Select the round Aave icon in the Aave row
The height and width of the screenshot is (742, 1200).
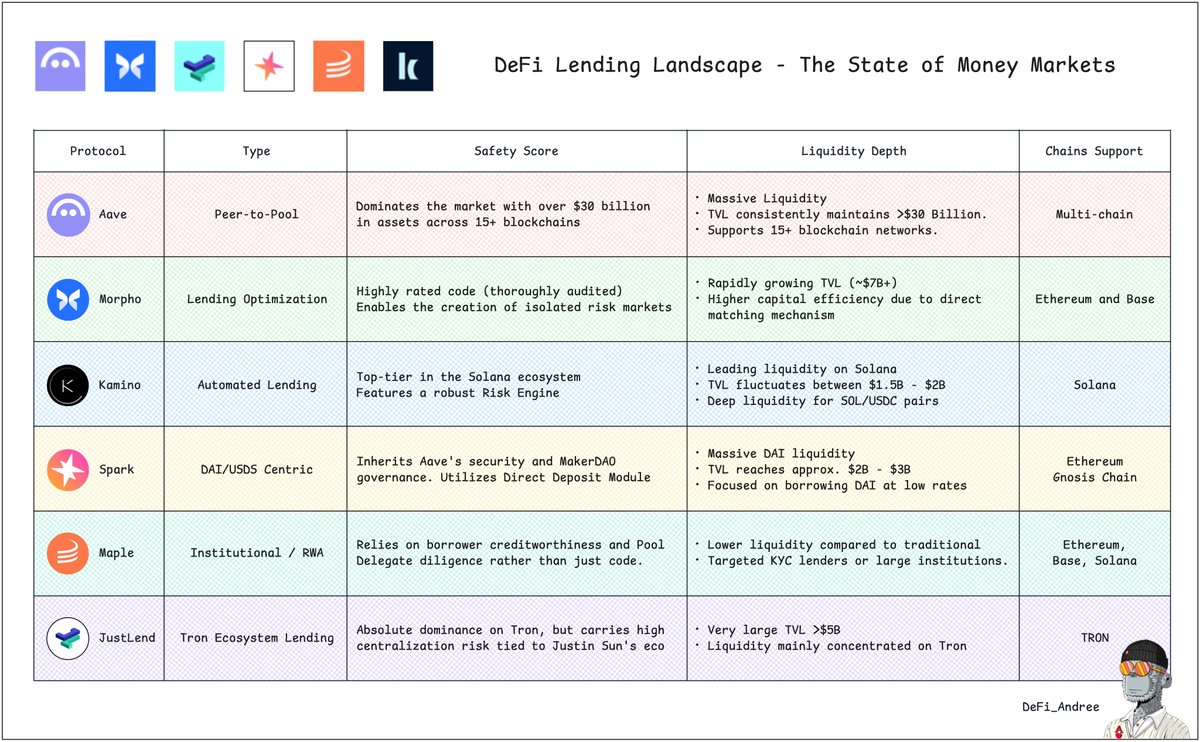pos(68,215)
